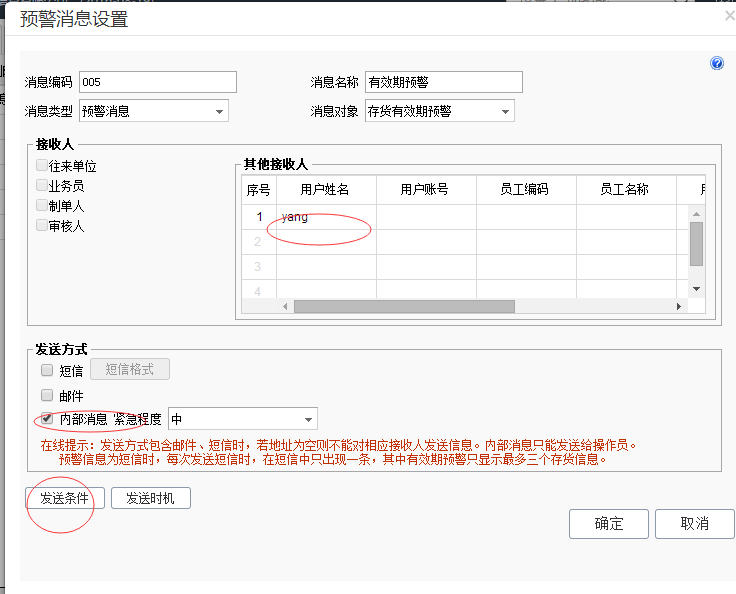Select the yang cell in row 1

click(325, 217)
